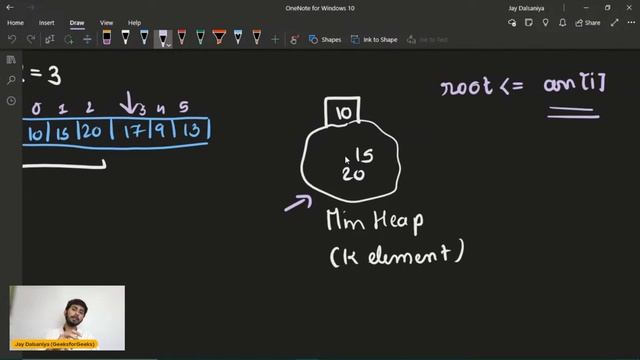Open the selected lavender pen options arrow

click(169, 45)
